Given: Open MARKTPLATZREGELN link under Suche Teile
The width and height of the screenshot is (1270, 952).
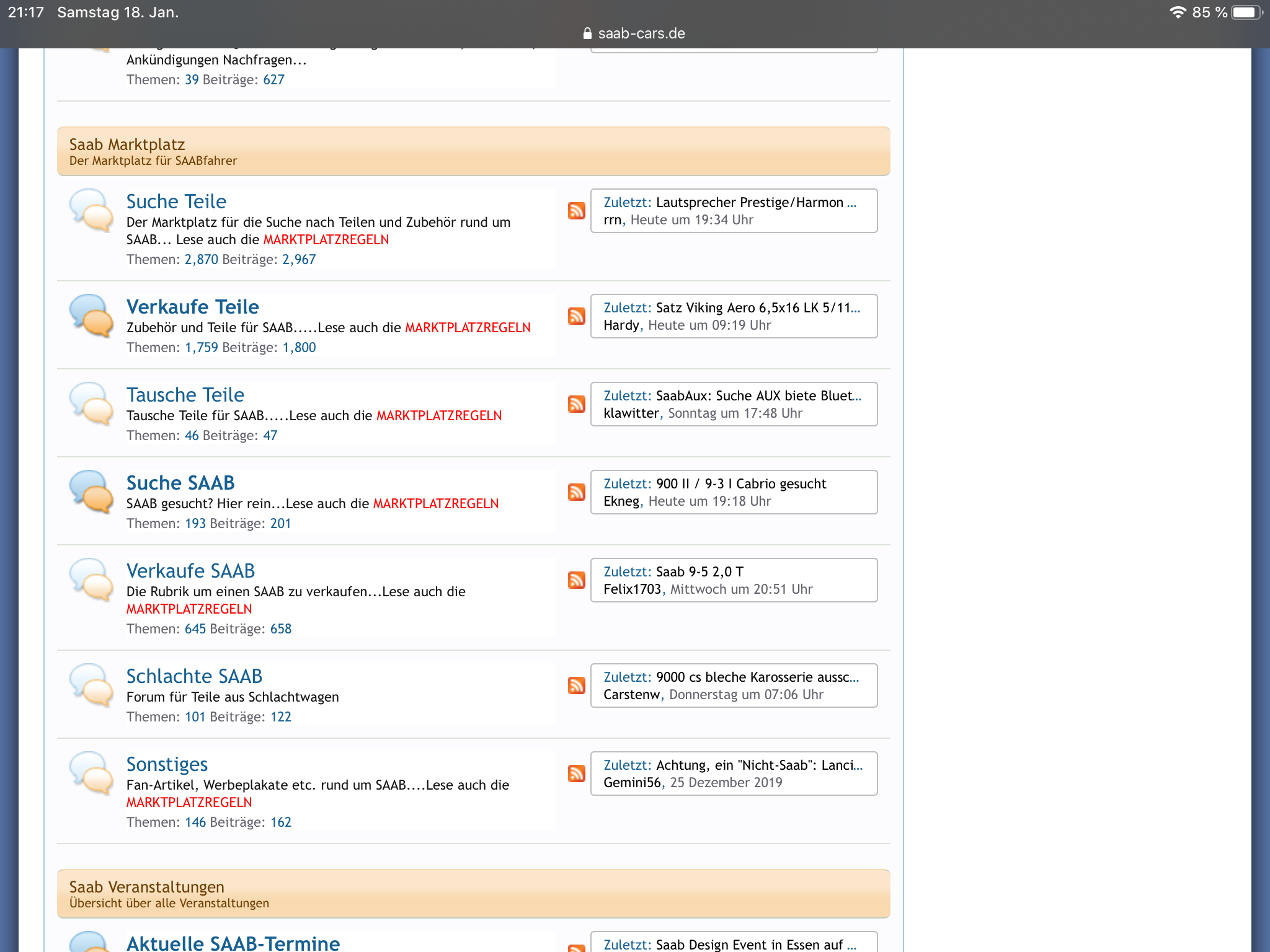Looking at the screenshot, I should (x=326, y=240).
